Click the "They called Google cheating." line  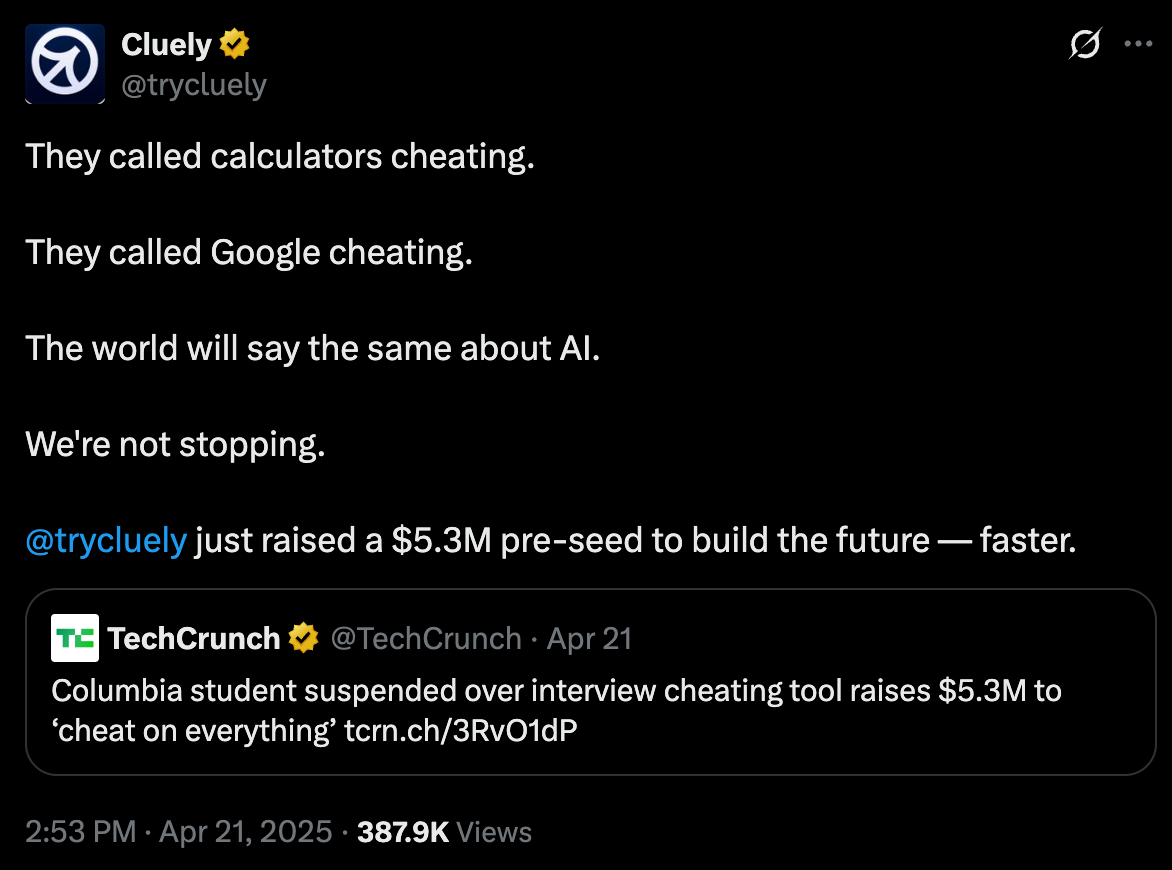click(248, 252)
